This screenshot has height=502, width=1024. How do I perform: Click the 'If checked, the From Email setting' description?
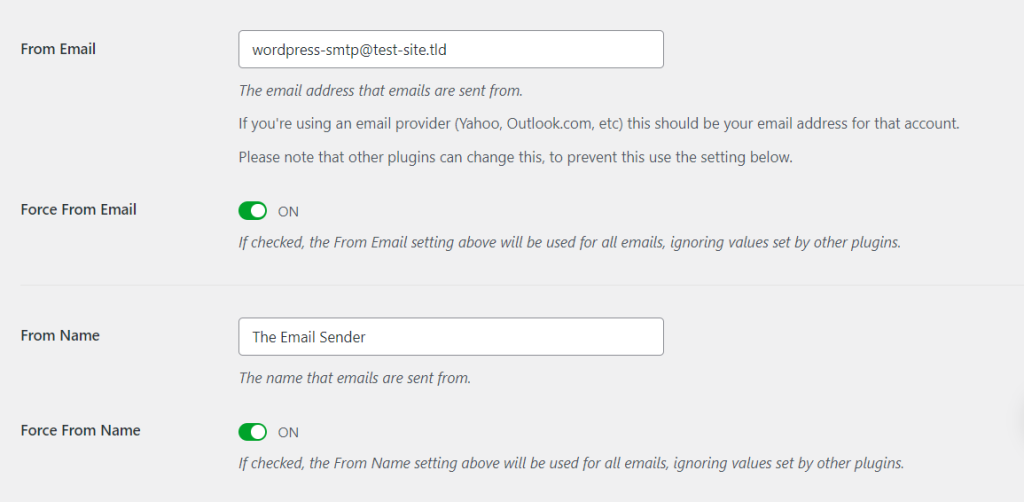pyautogui.click(x=569, y=242)
